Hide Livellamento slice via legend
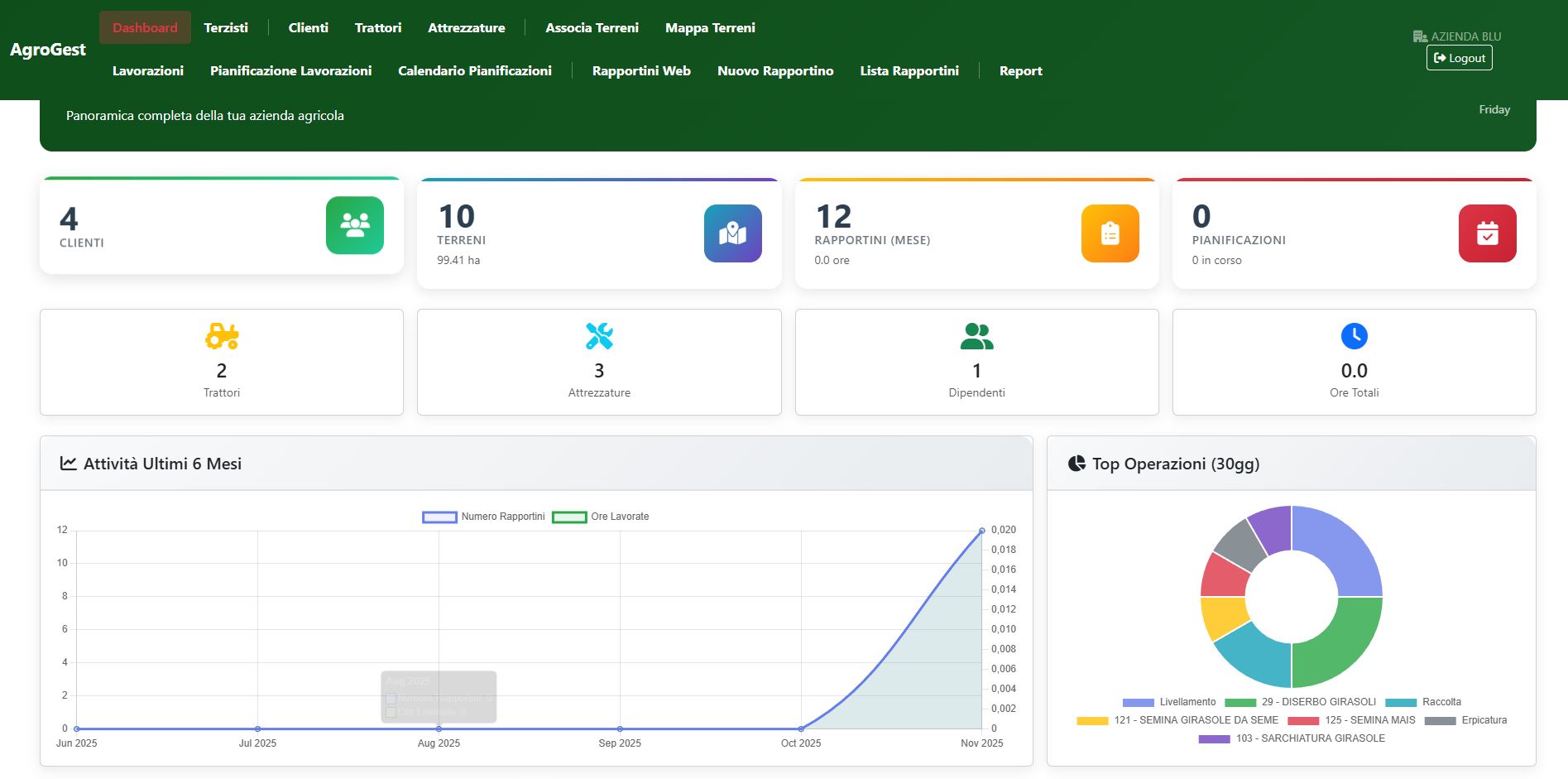The height and width of the screenshot is (779, 1568). (1169, 702)
